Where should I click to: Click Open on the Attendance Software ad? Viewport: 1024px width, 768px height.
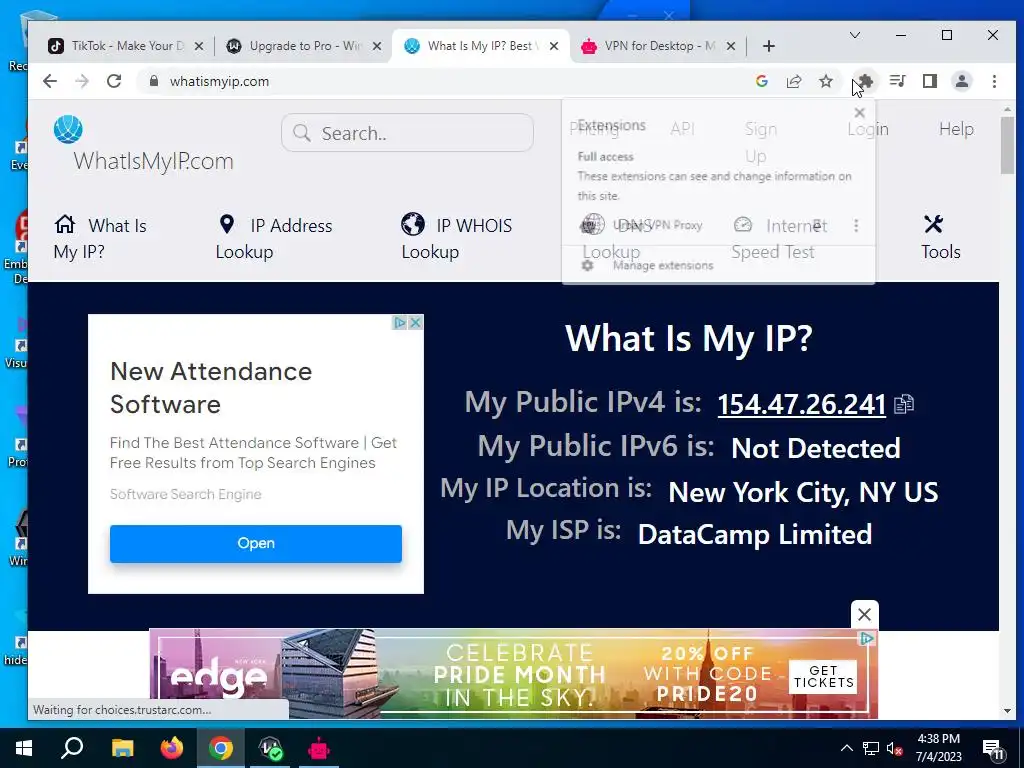(255, 543)
